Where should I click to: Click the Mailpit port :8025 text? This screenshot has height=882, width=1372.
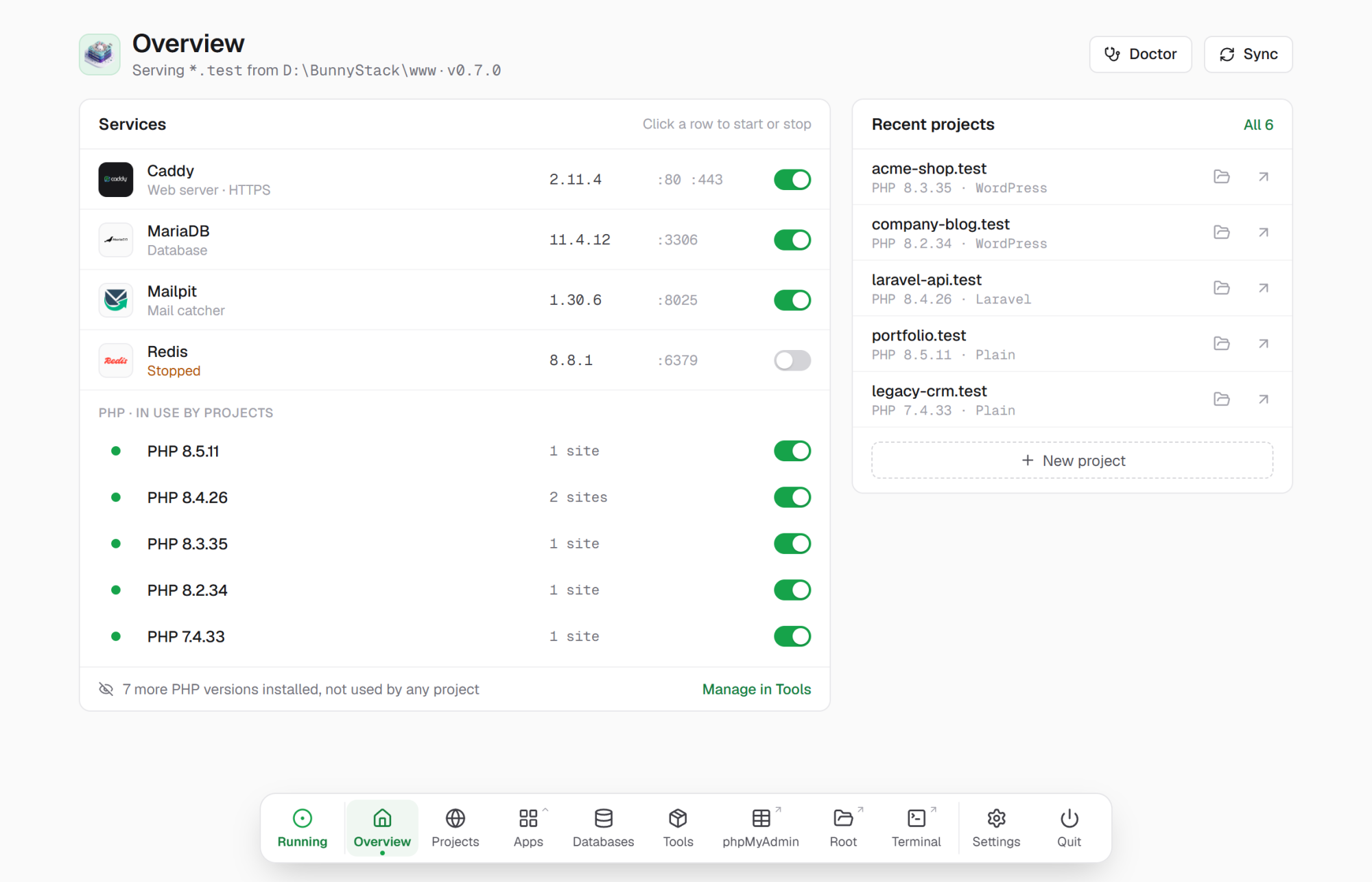pos(678,301)
